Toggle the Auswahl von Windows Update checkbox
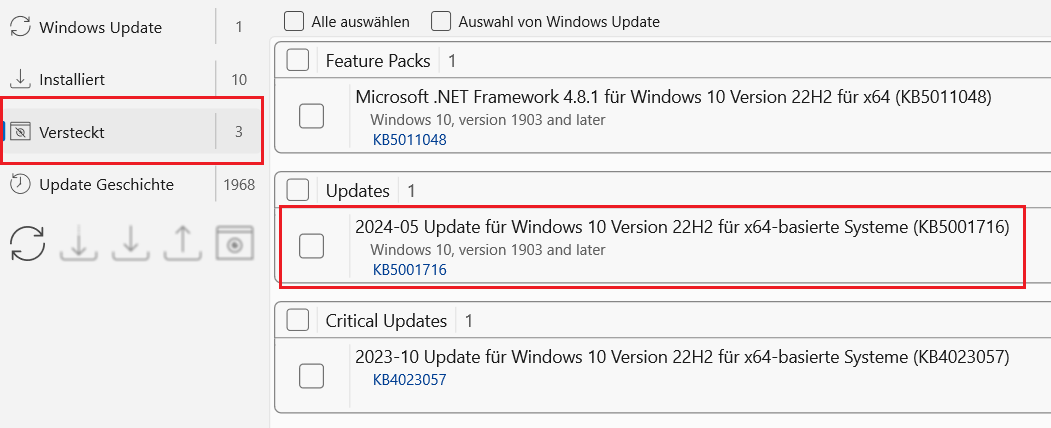The image size is (1051, 428). pyautogui.click(x=441, y=21)
